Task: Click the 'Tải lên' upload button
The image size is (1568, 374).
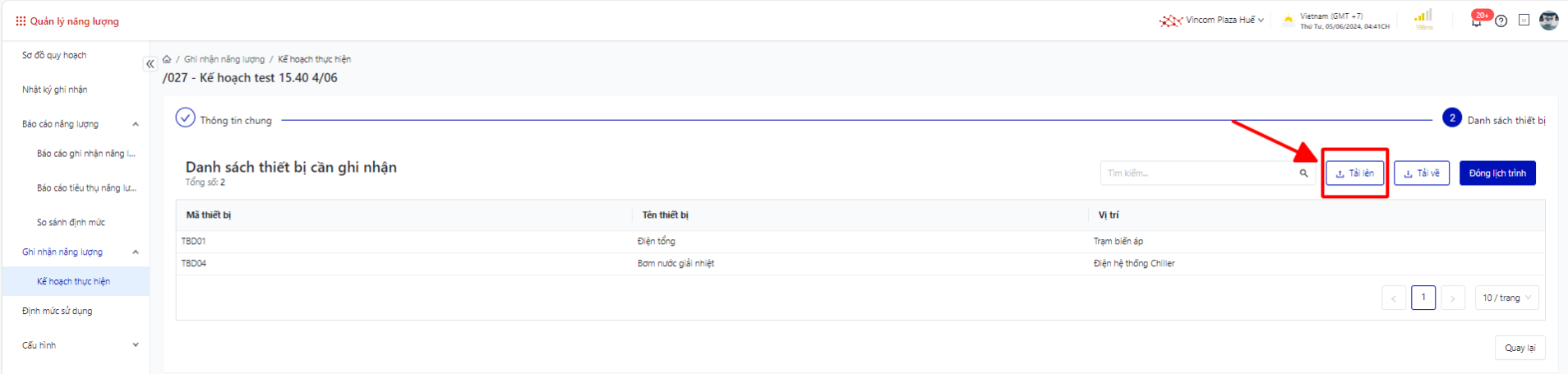Action: point(1354,173)
